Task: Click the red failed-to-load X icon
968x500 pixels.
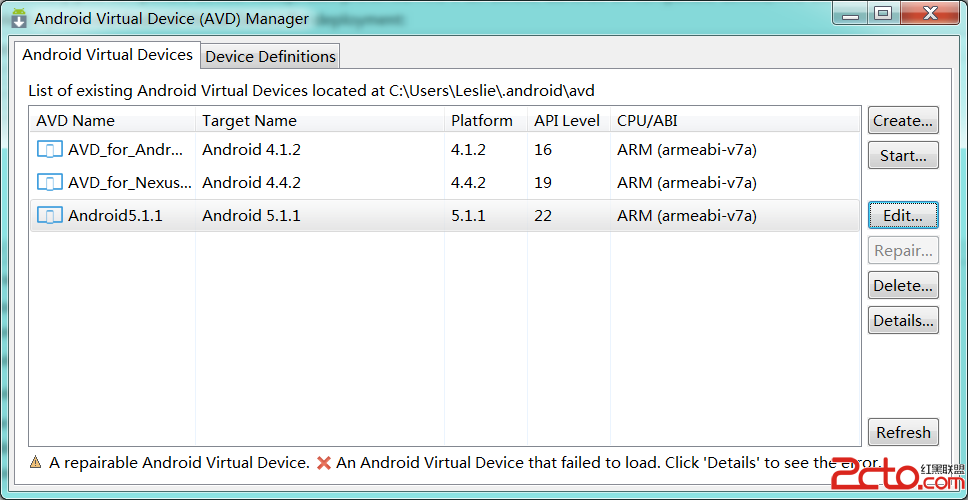Action: 324,463
